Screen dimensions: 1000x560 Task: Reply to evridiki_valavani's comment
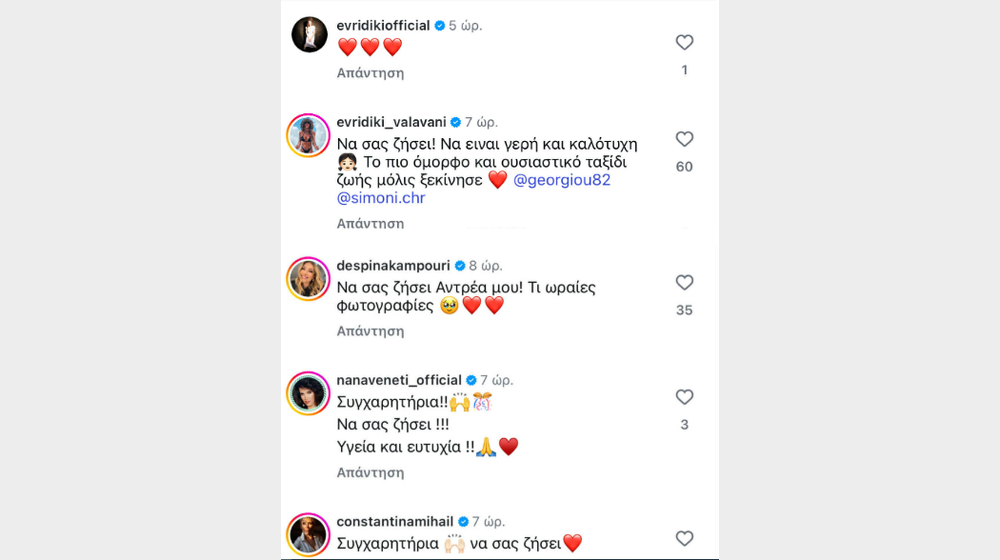[370, 224]
